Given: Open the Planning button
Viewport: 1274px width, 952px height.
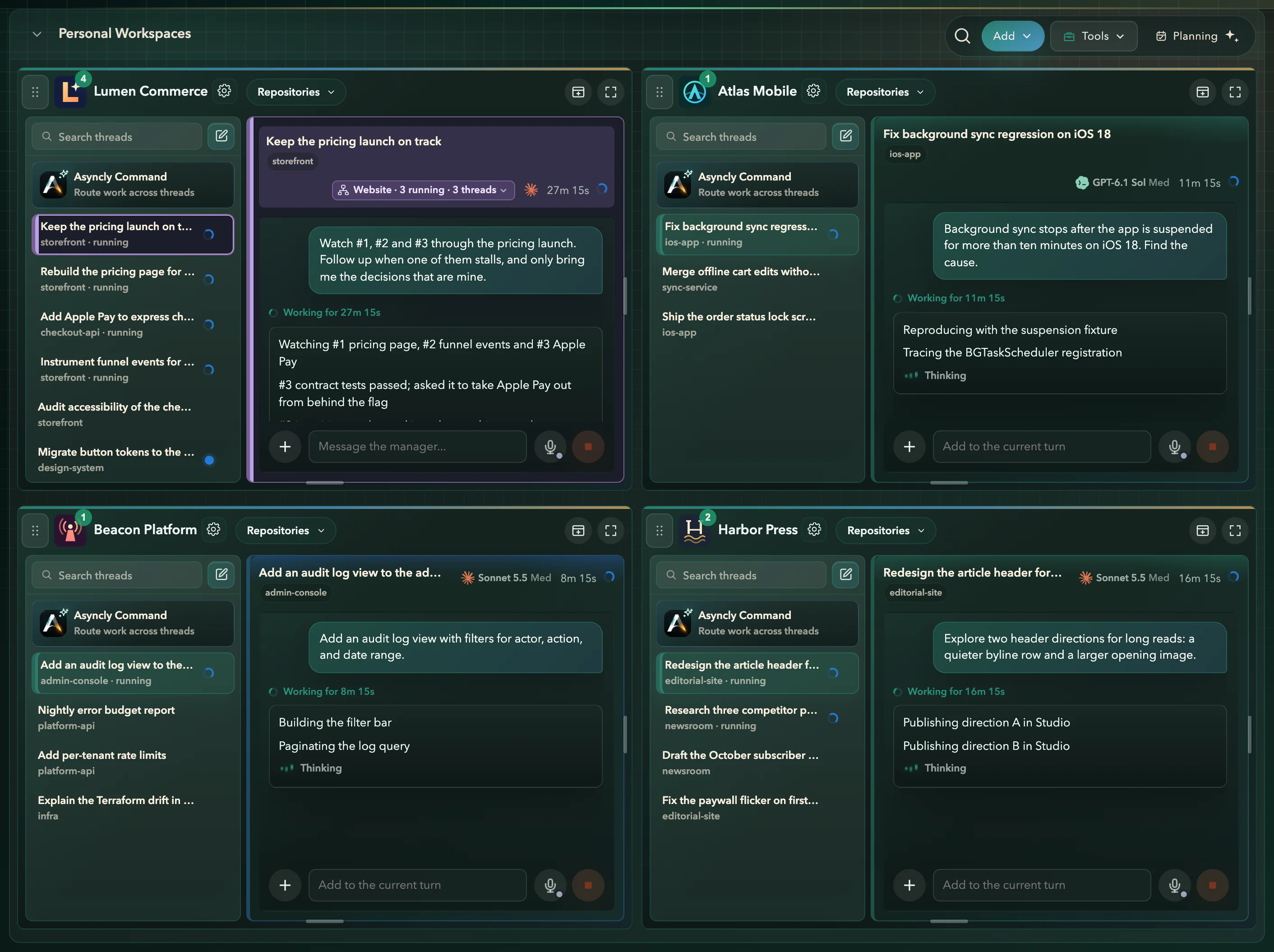Looking at the screenshot, I should 1197,36.
